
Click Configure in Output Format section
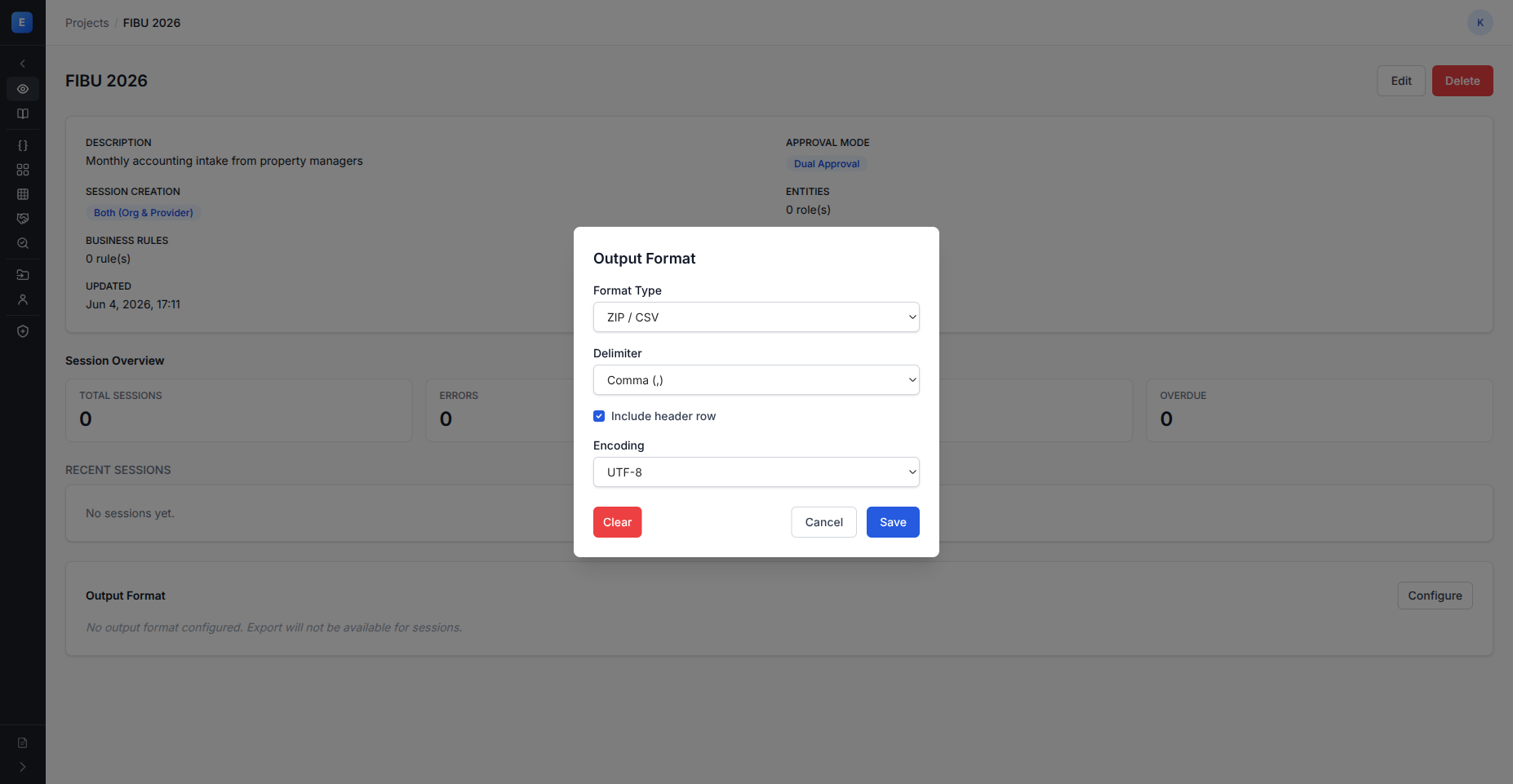(x=1435, y=596)
